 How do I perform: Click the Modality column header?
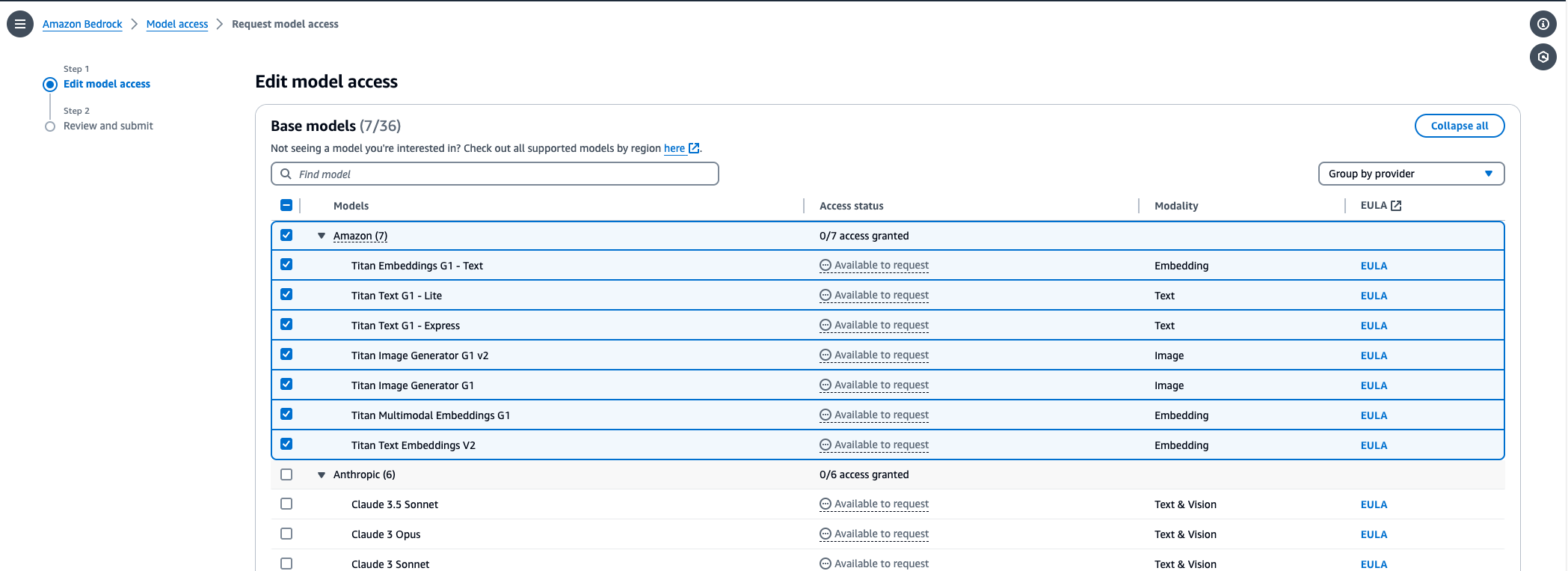(x=1176, y=206)
